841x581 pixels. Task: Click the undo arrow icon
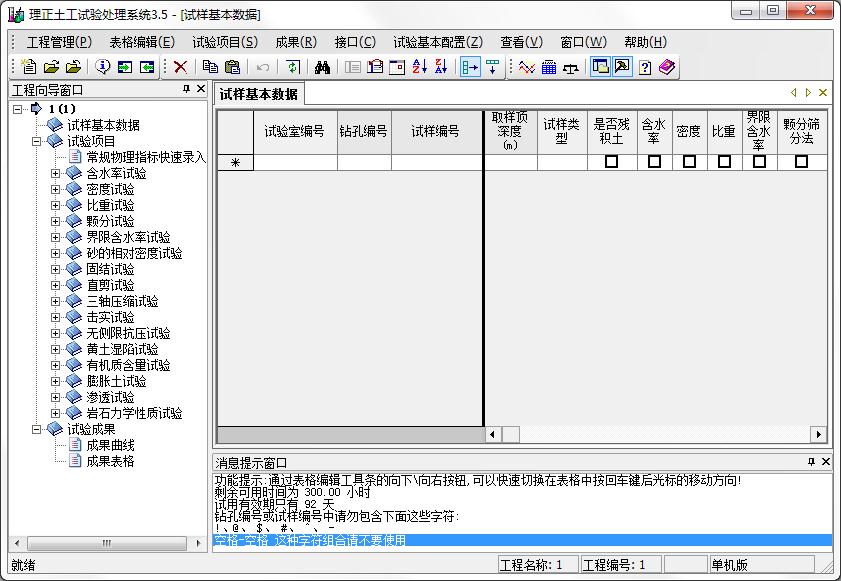click(x=262, y=67)
